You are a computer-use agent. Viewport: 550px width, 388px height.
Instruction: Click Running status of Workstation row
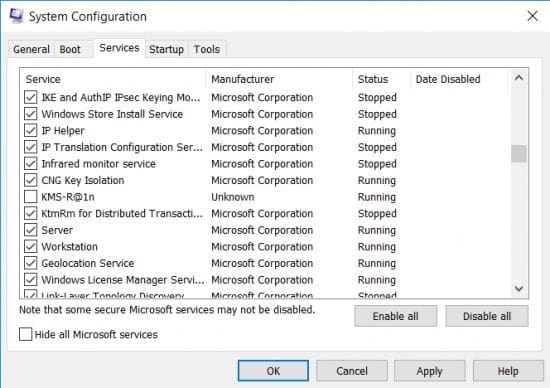(377, 247)
